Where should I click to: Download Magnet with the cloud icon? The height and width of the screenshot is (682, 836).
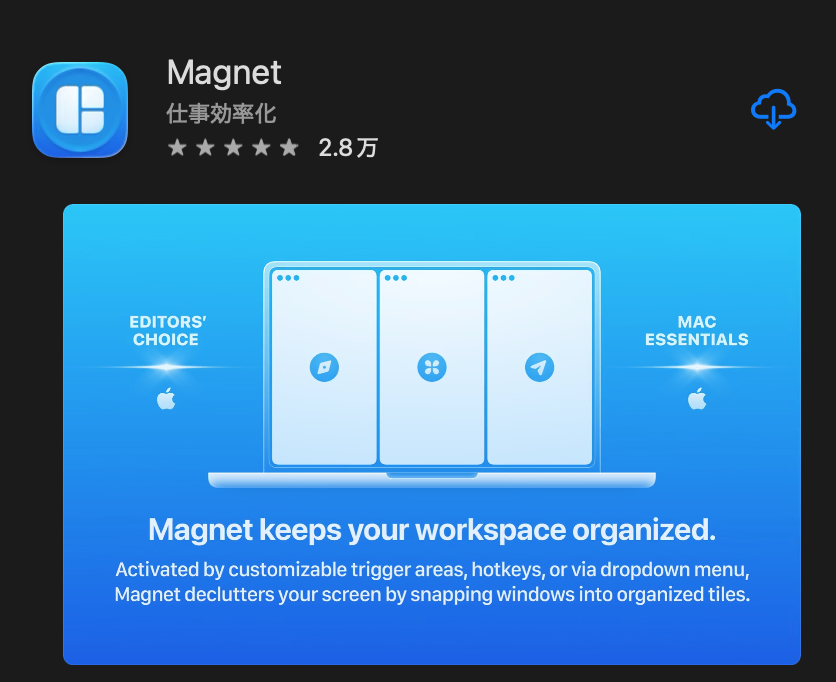click(x=774, y=109)
